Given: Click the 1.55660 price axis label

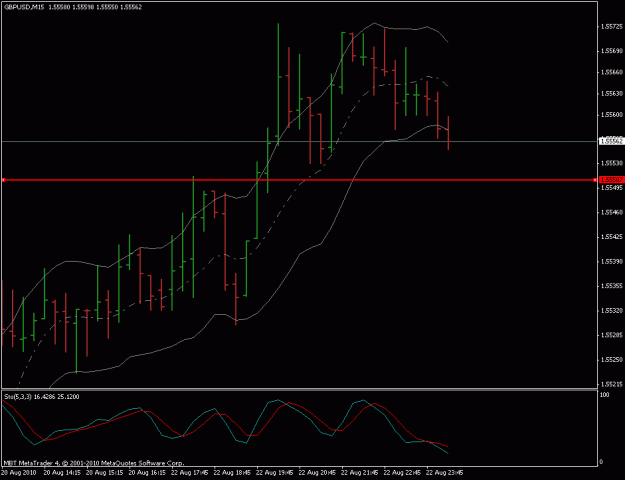Looking at the screenshot, I should tap(611, 73).
